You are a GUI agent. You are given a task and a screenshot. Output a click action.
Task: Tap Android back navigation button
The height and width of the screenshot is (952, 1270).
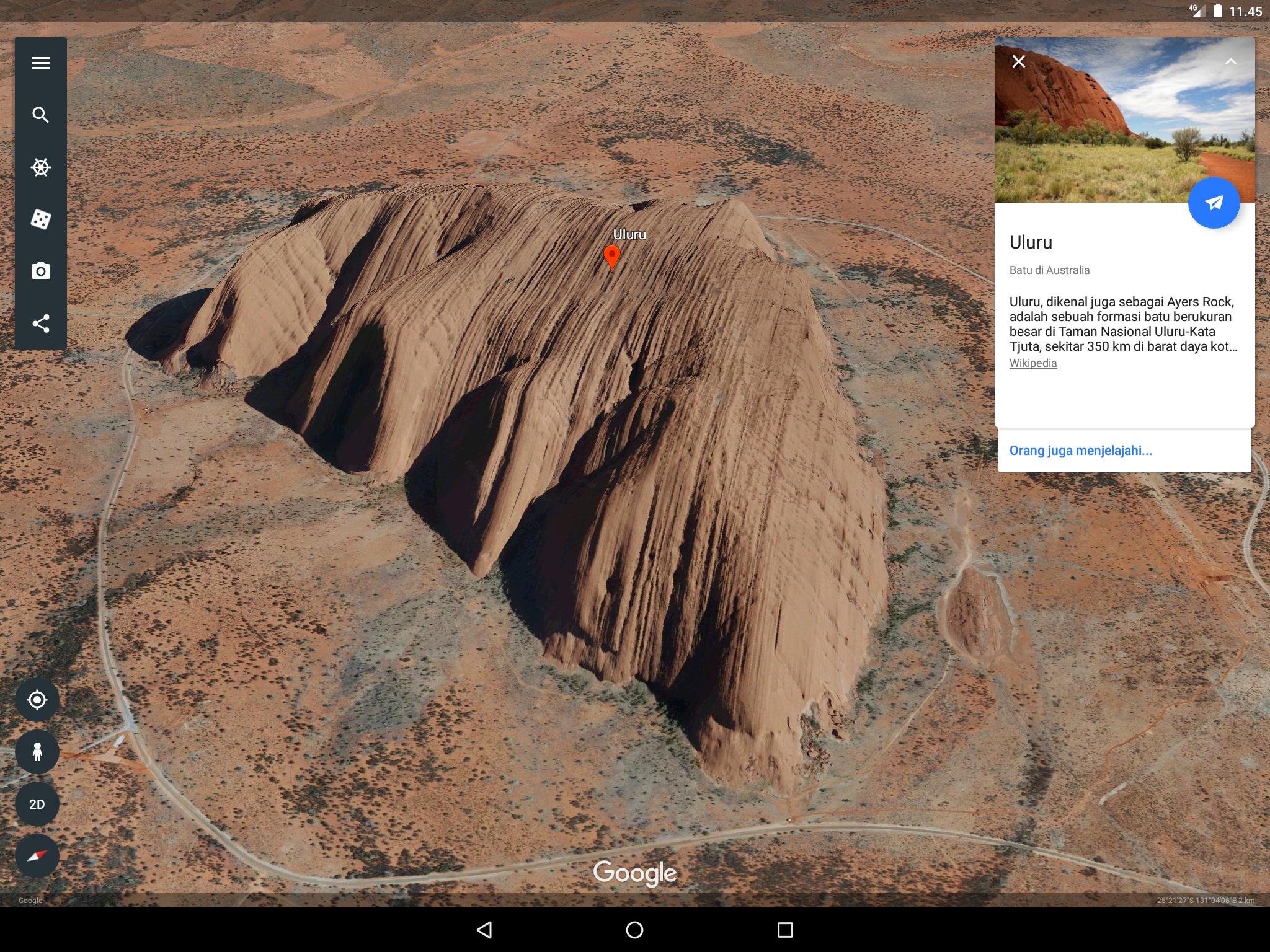(x=484, y=930)
